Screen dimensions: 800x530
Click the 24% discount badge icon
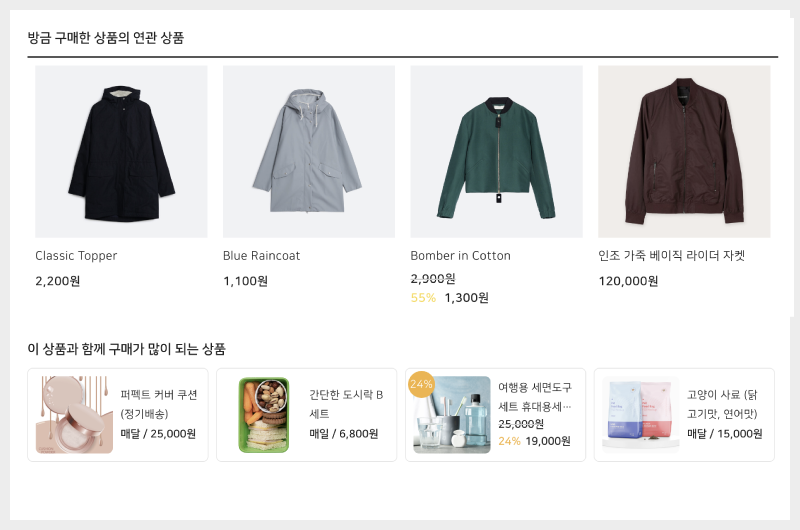pyautogui.click(x=421, y=384)
